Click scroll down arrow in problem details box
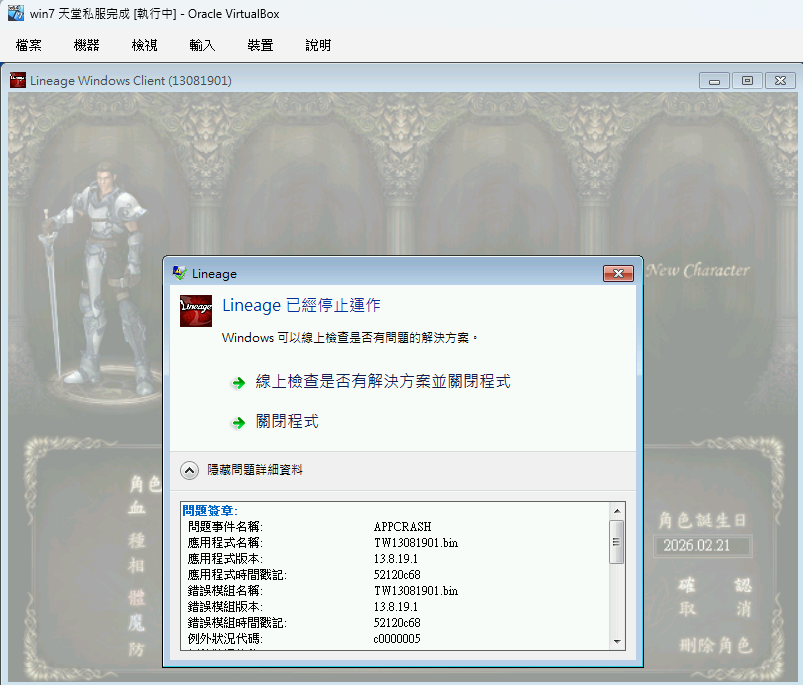The height and width of the screenshot is (685, 803). point(617,641)
